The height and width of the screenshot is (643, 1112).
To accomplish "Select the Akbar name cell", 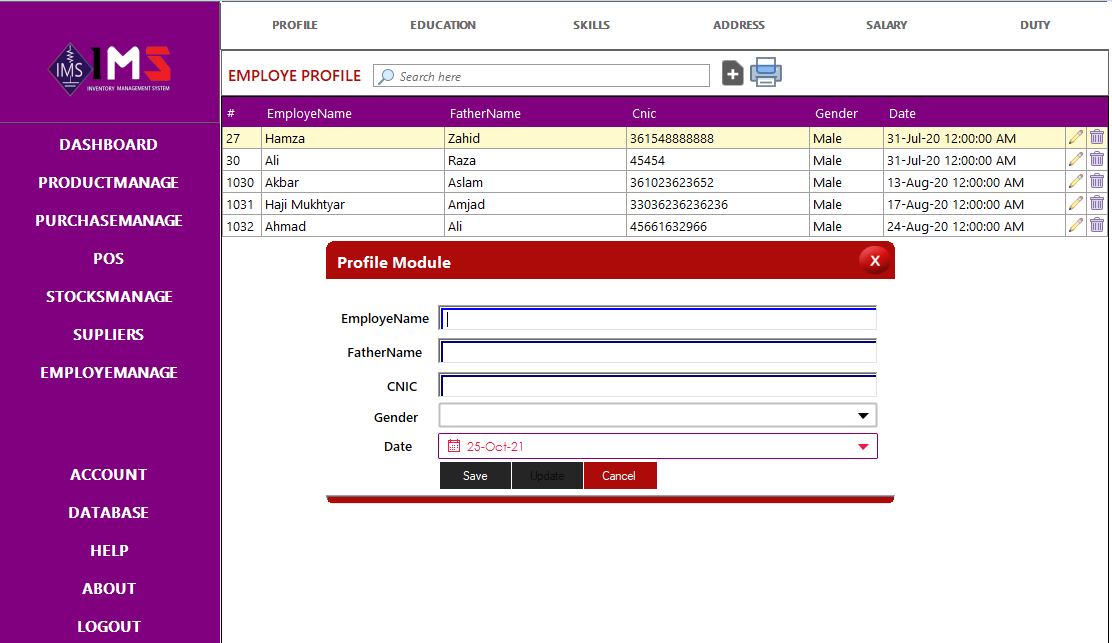I will pyautogui.click(x=353, y=182).
